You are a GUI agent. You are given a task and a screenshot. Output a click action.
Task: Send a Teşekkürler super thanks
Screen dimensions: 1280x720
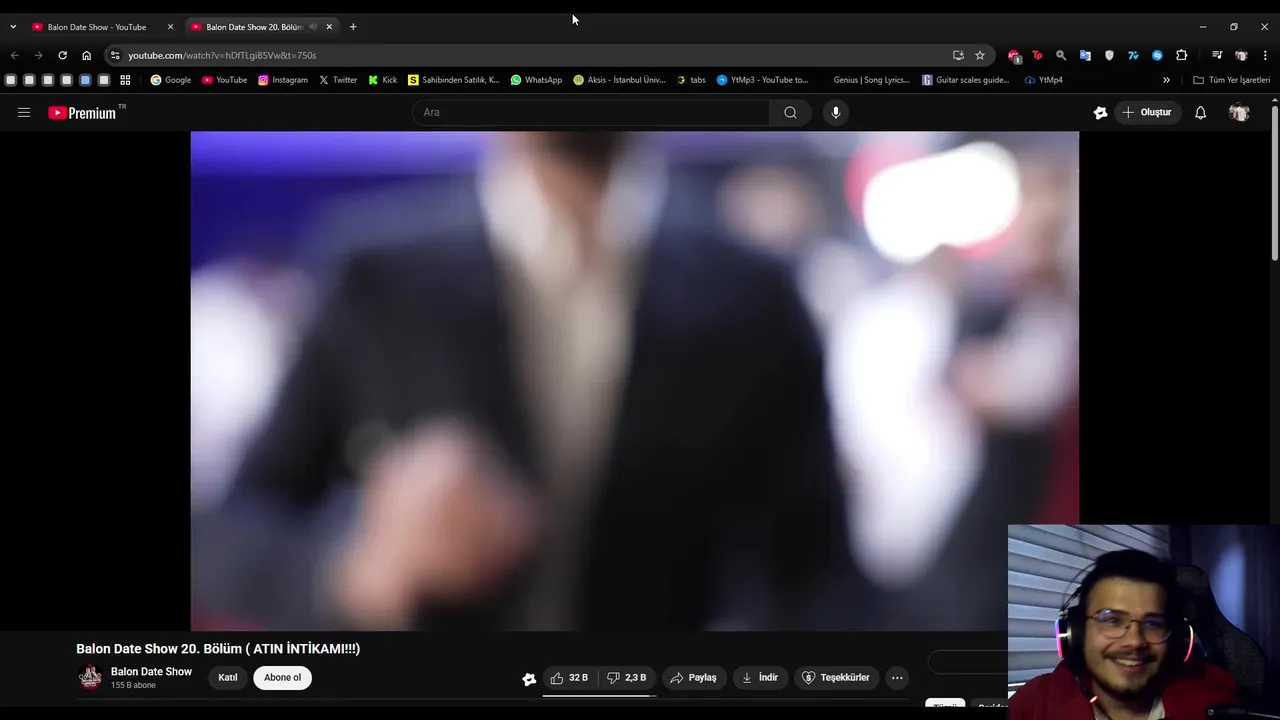pos(836,678)
